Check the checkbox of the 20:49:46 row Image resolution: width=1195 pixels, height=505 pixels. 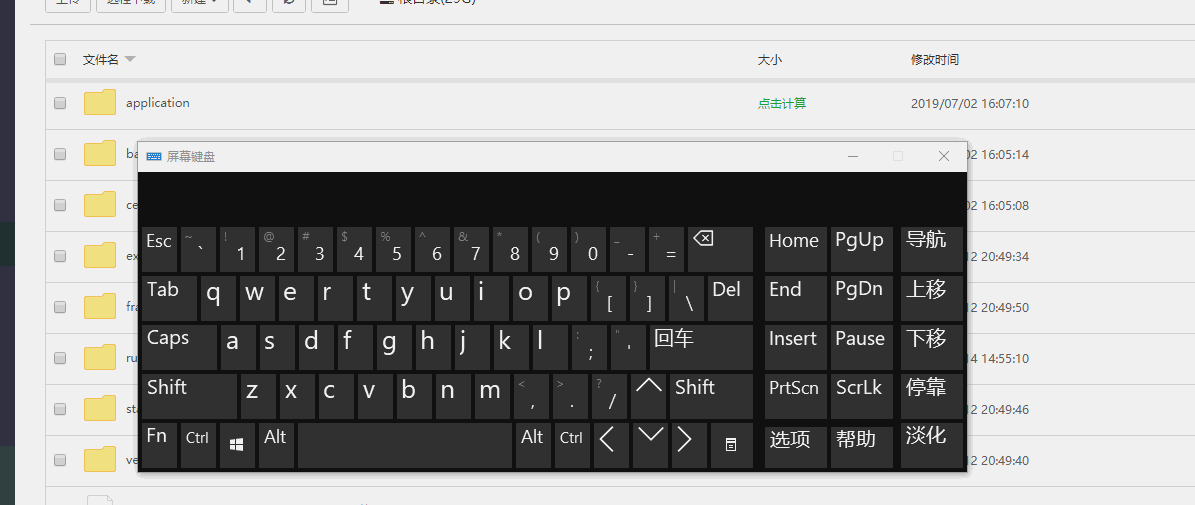click(x=60, y=409)
